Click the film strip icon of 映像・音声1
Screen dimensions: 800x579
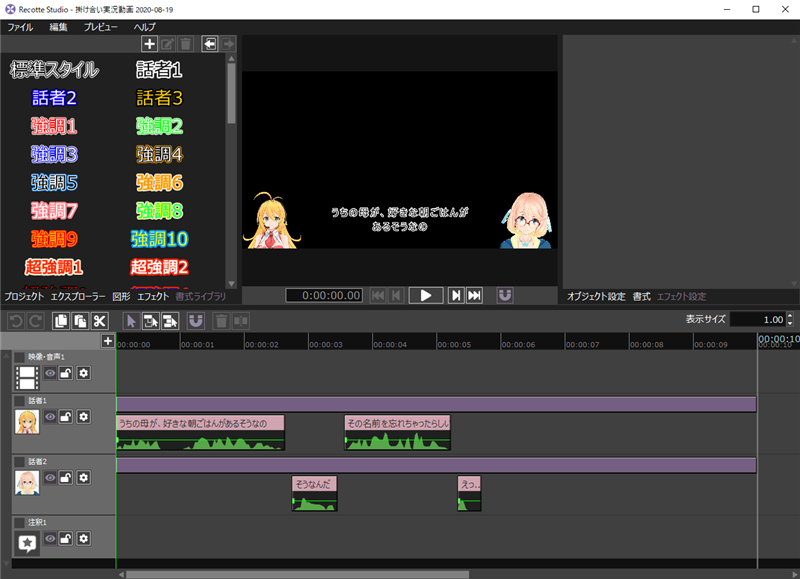tap(27, 378)
